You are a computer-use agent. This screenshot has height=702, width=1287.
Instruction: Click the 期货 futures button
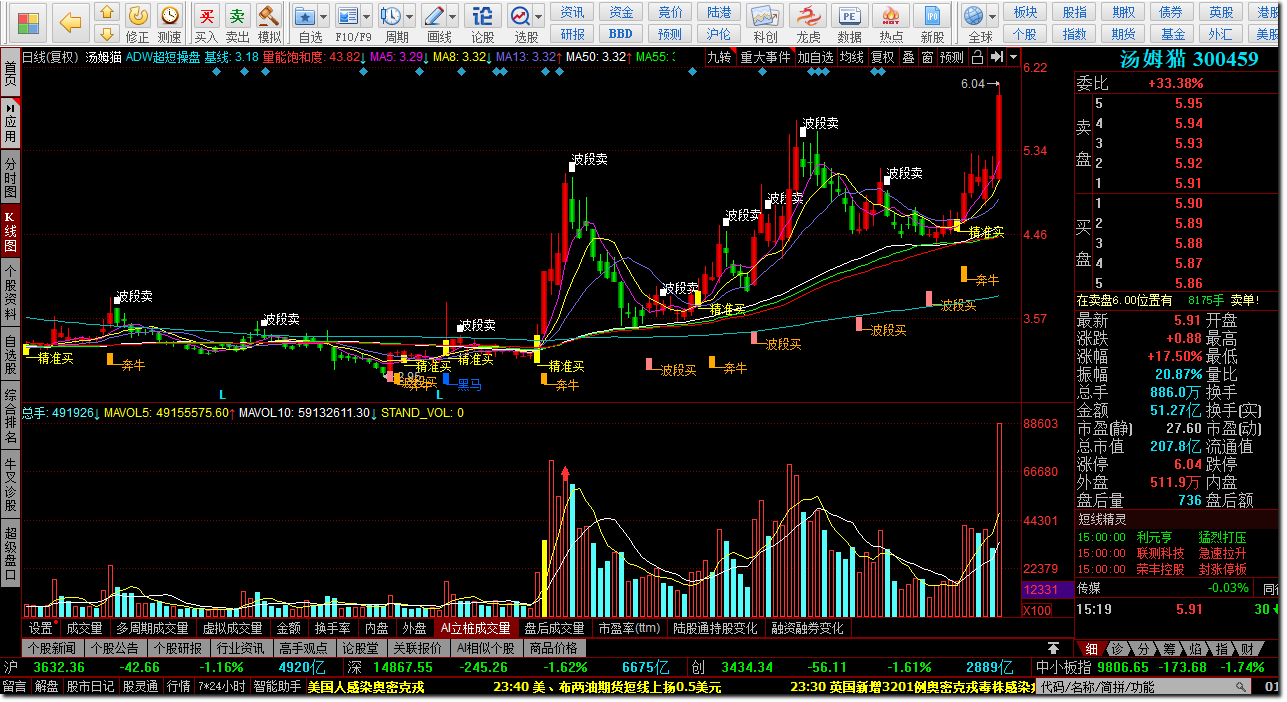[1123, 33]
